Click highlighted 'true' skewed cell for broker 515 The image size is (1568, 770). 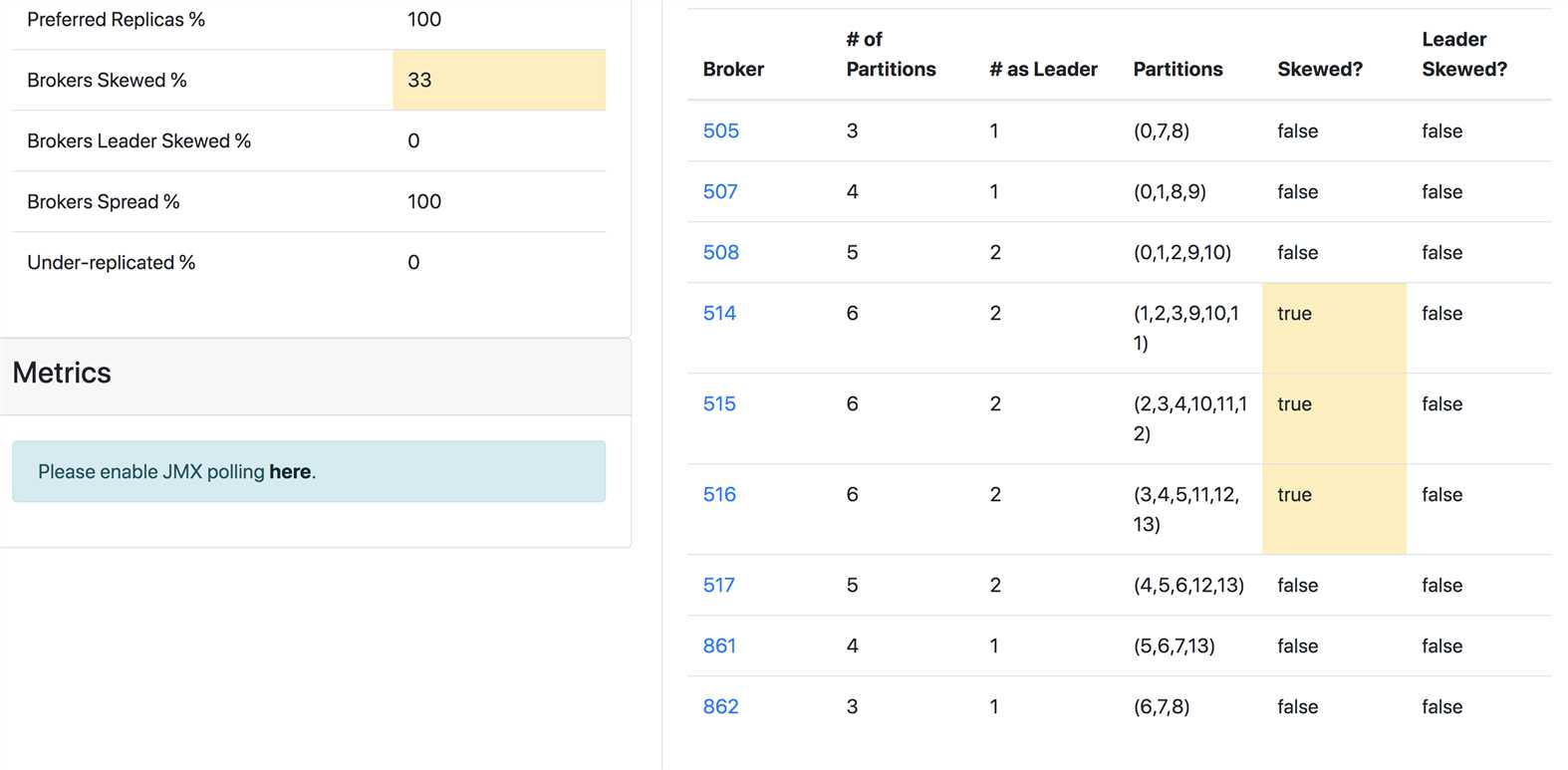pyautogui.click(x=1334, y=418)
